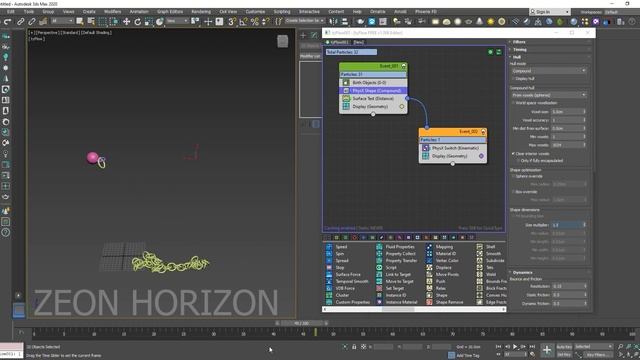Choose the Fluid Properties operator
The image size is (640, 360).
coord(396,247)
